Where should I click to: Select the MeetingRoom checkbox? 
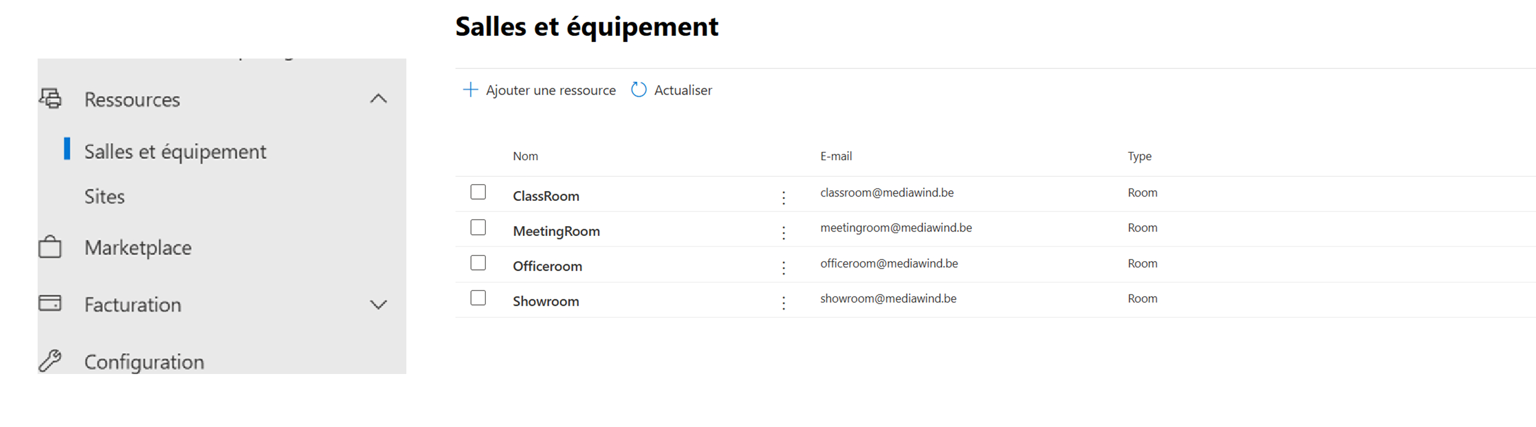[478, 228]
